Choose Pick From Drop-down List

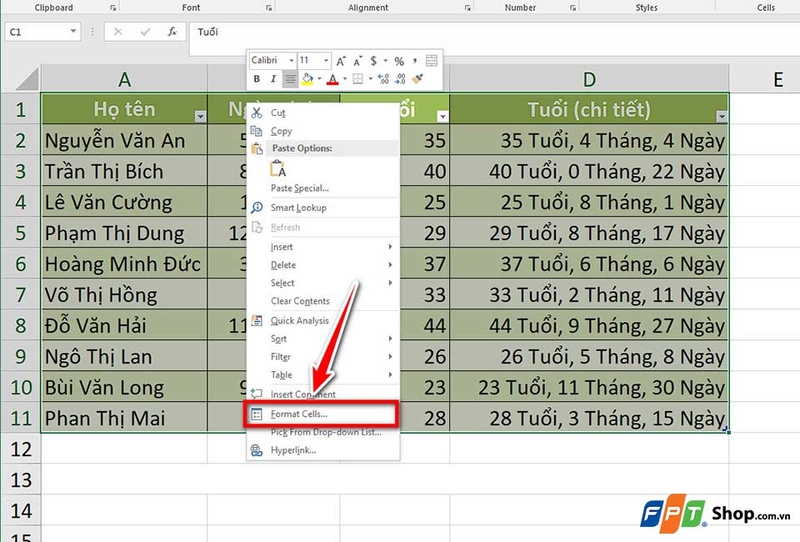point(323,432)
